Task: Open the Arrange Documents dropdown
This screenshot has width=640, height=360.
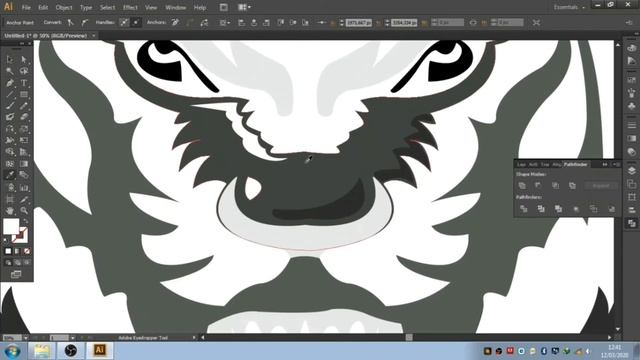Action: tap(244, 7)
